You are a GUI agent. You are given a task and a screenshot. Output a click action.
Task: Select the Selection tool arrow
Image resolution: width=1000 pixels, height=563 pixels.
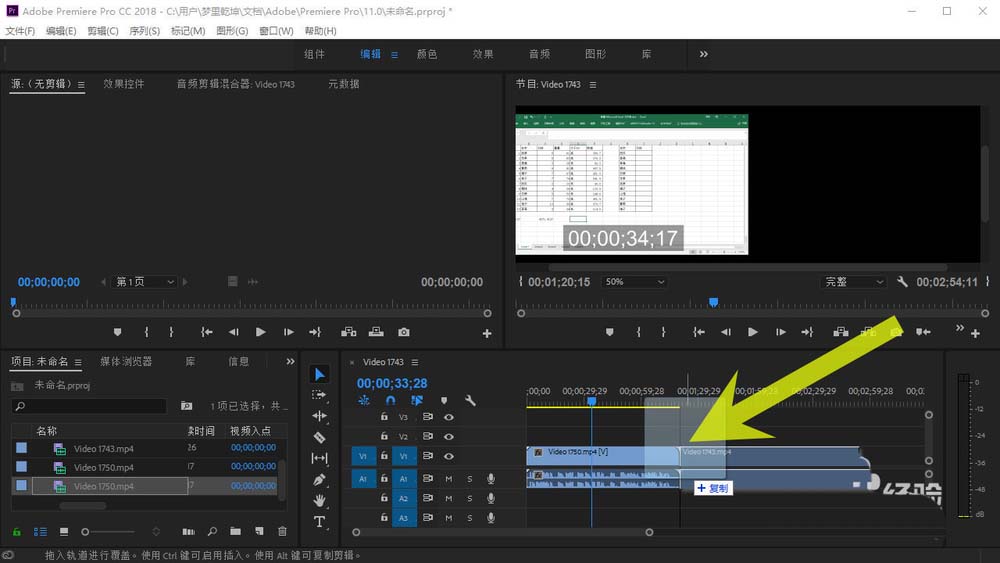(x=320, y=374)
